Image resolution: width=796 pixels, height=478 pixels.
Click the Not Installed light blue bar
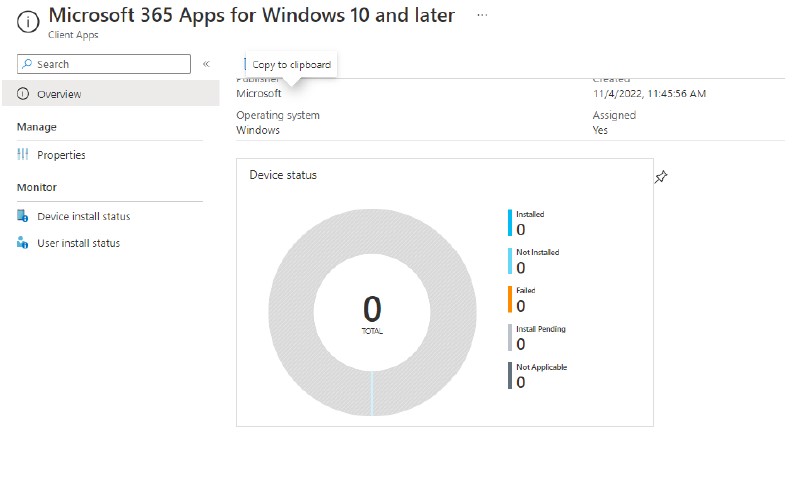[510, 261]
